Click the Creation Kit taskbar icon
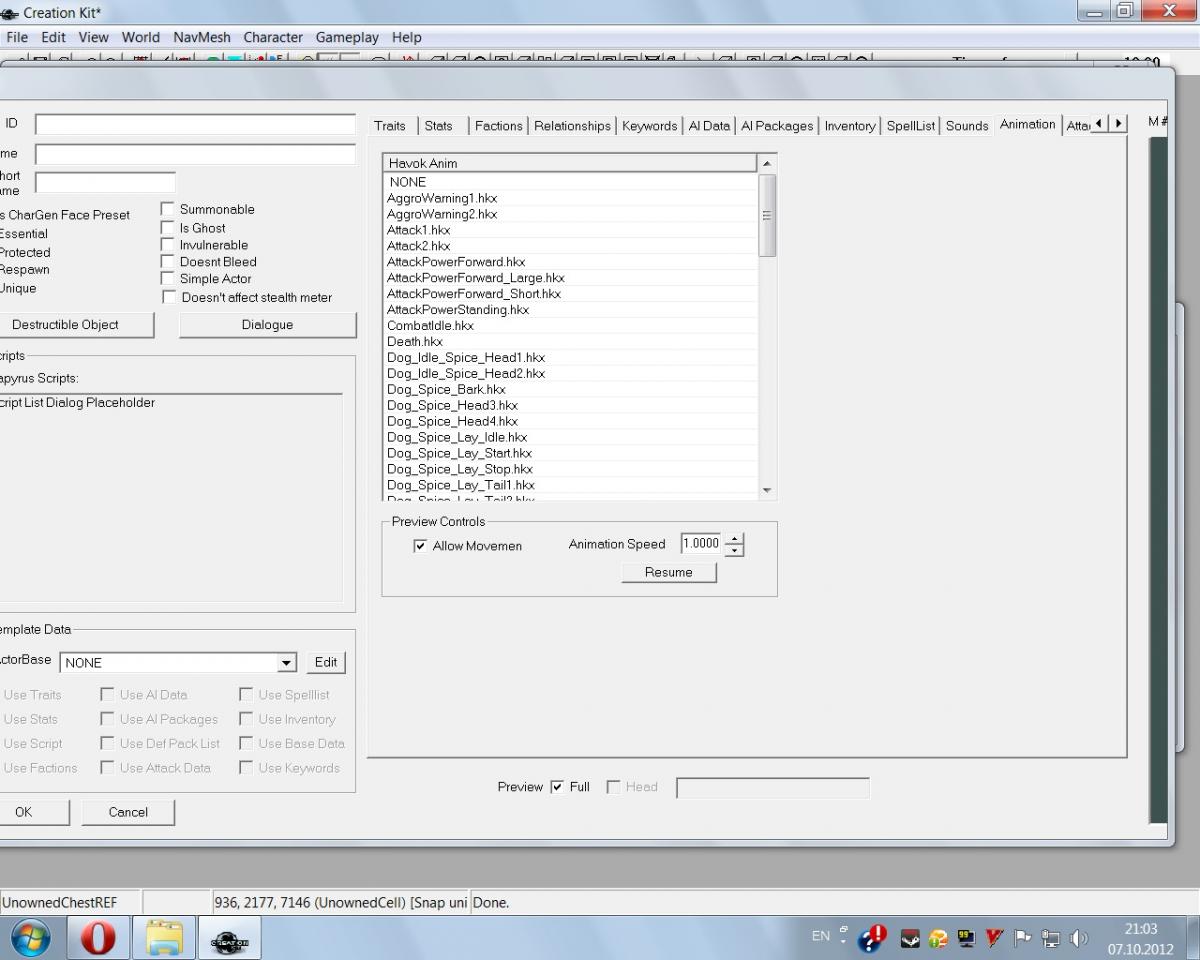 pyautogui.click(x=229, y=938)
